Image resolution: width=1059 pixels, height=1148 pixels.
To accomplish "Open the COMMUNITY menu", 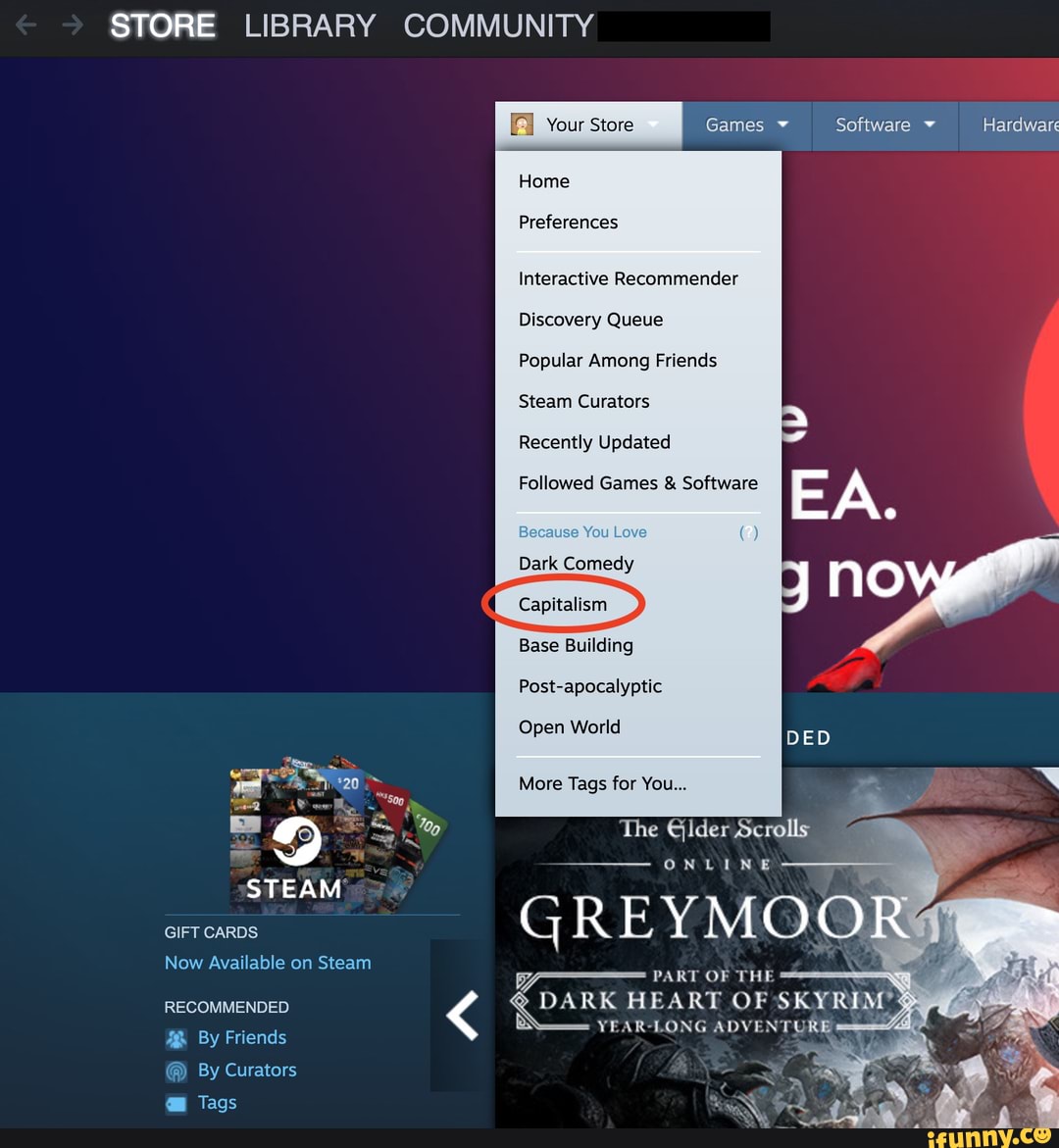I will (x=498, y=26).
